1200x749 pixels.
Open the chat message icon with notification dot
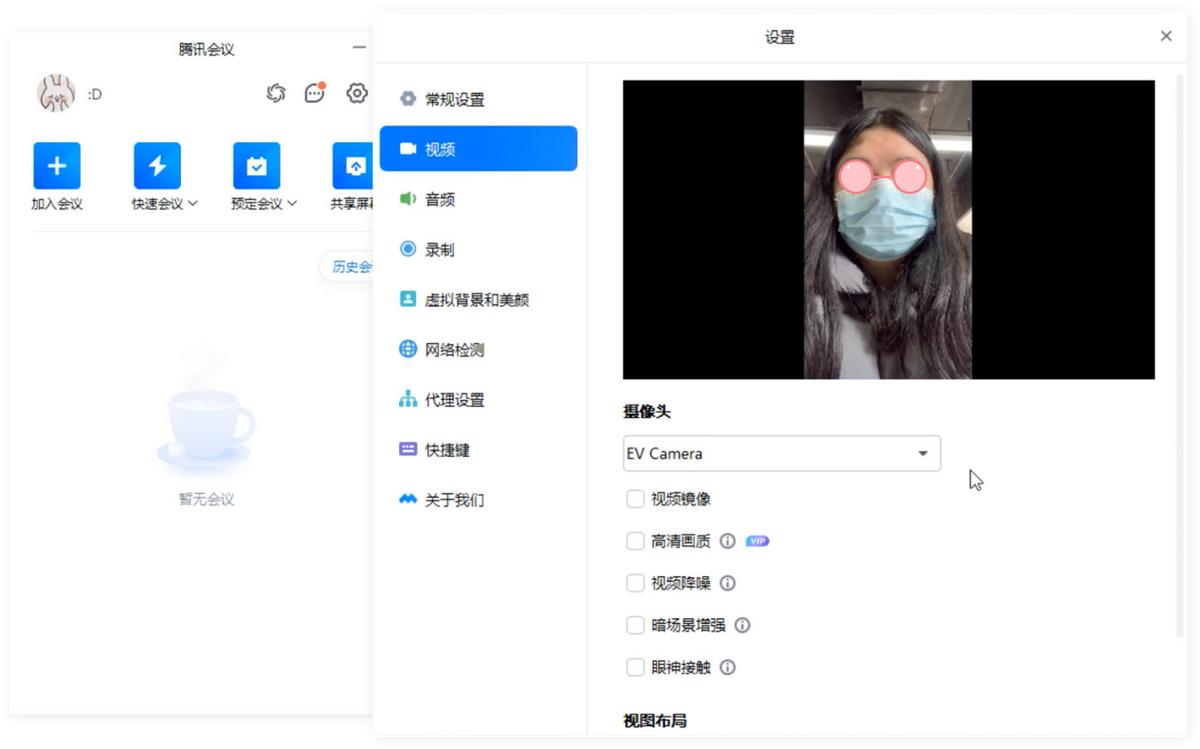pos(315,92)
